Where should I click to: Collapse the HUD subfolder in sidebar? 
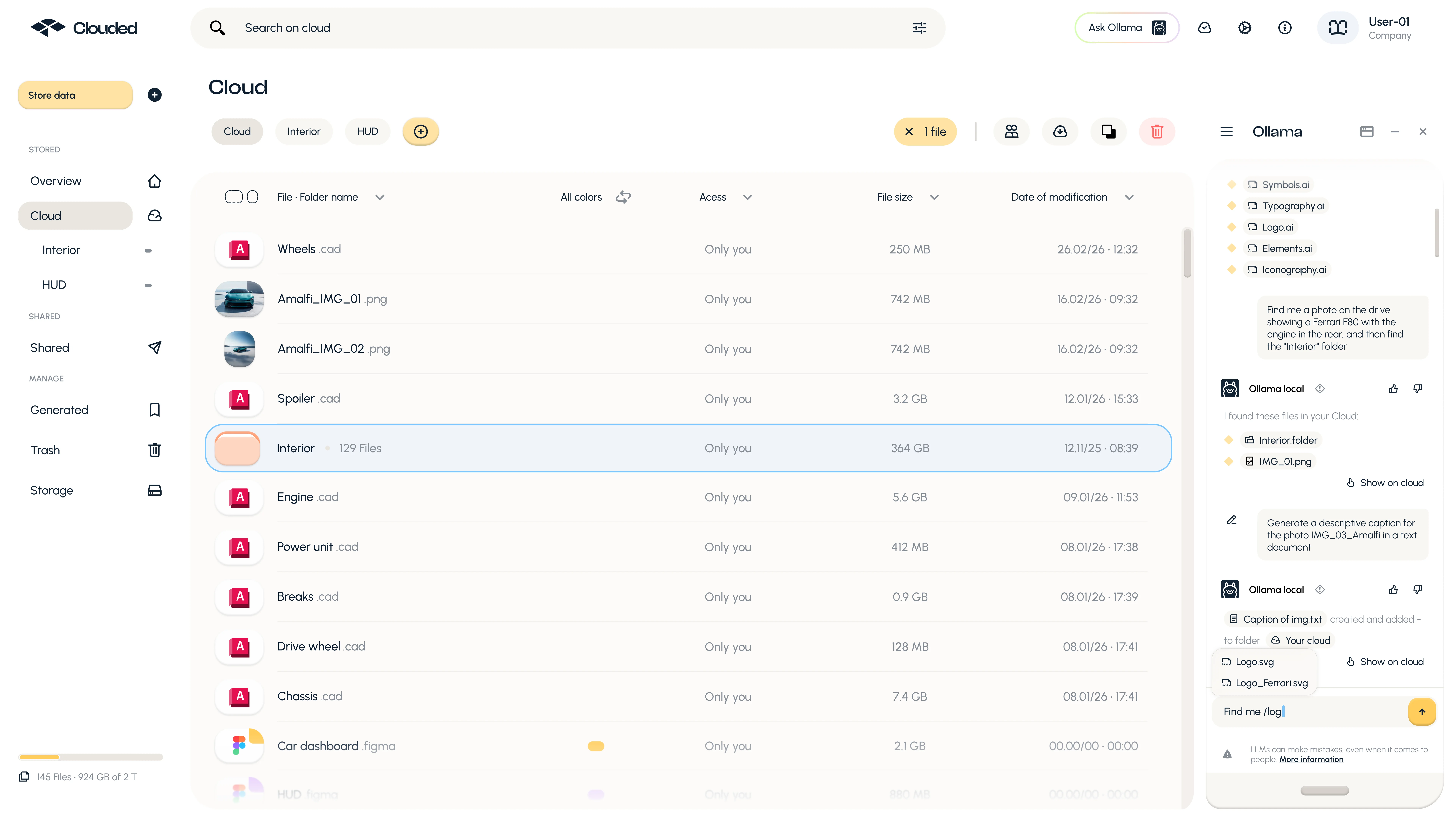[x=148, y=286]
